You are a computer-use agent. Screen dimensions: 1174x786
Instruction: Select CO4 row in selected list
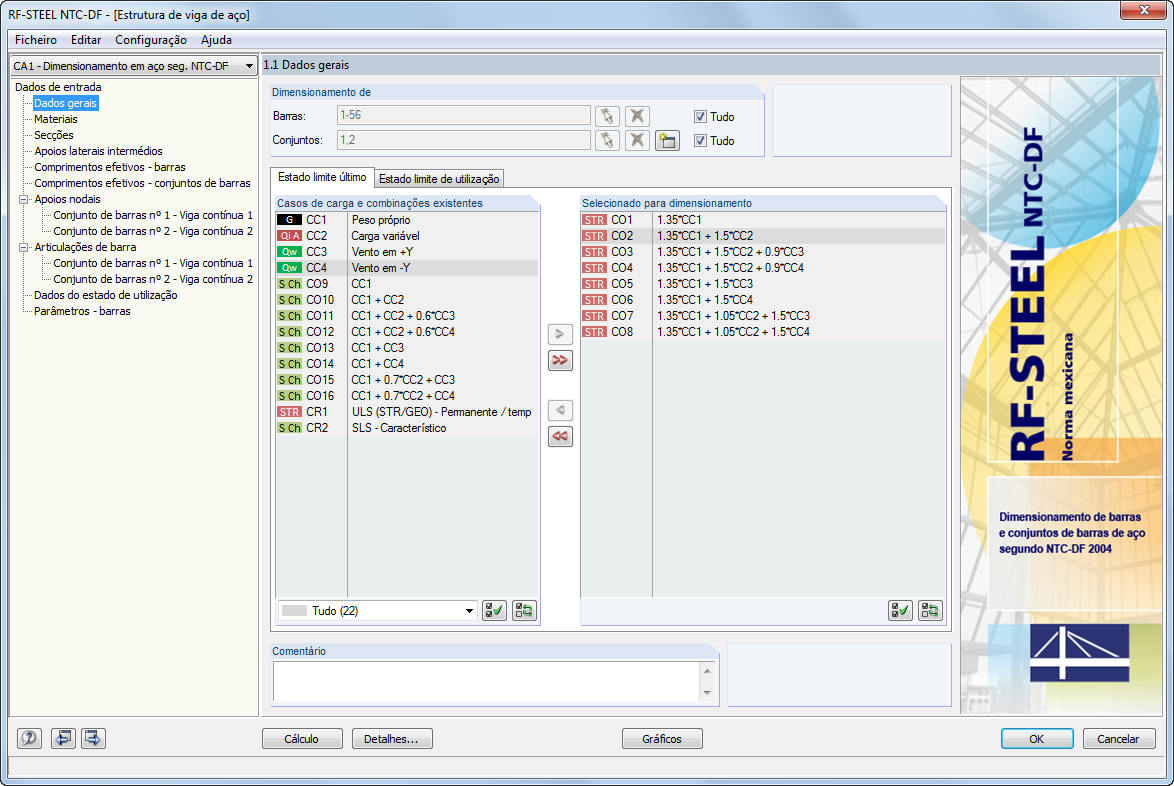click(x=763, y=268)
